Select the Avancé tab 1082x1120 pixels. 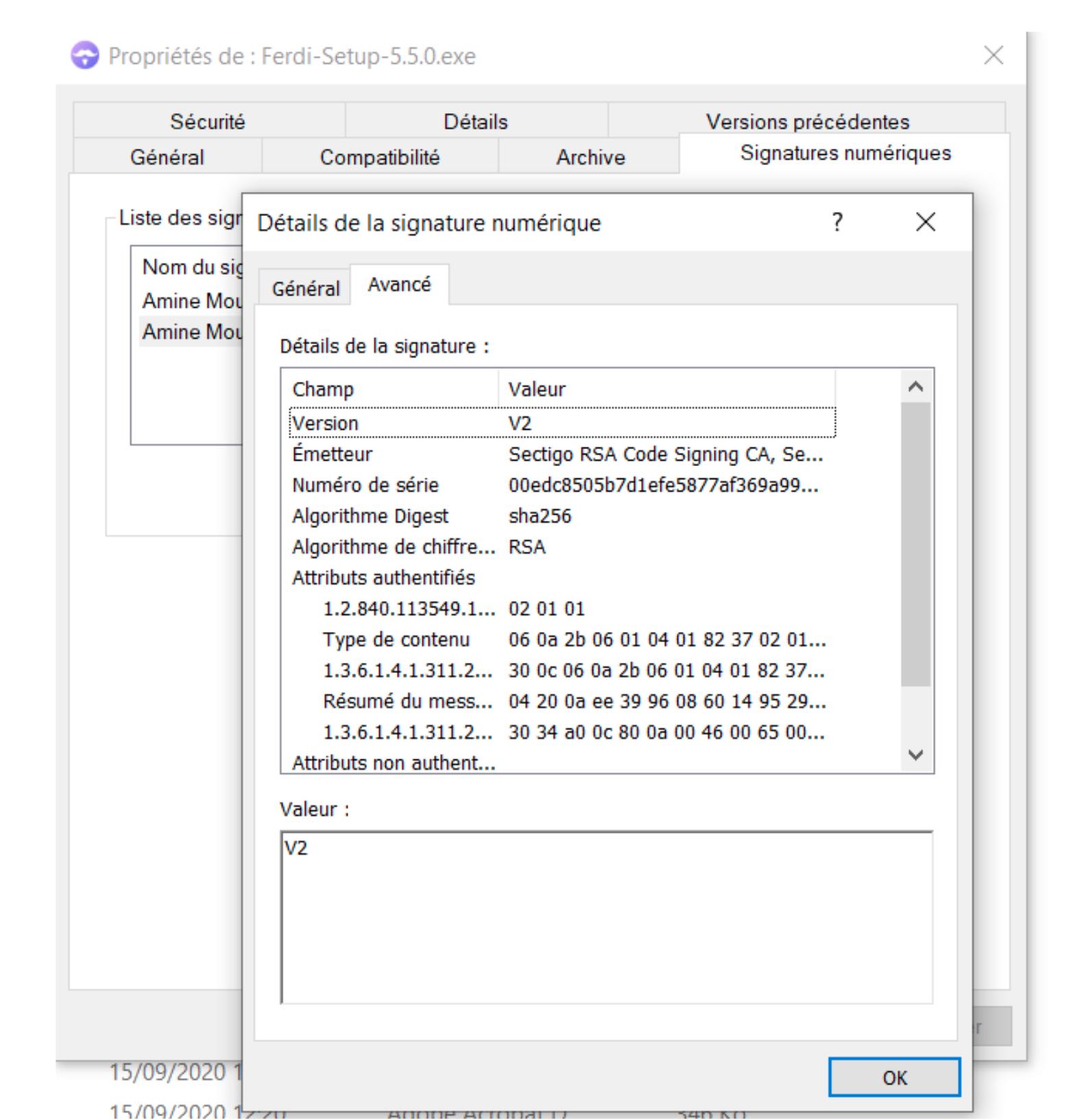[400, 284]
